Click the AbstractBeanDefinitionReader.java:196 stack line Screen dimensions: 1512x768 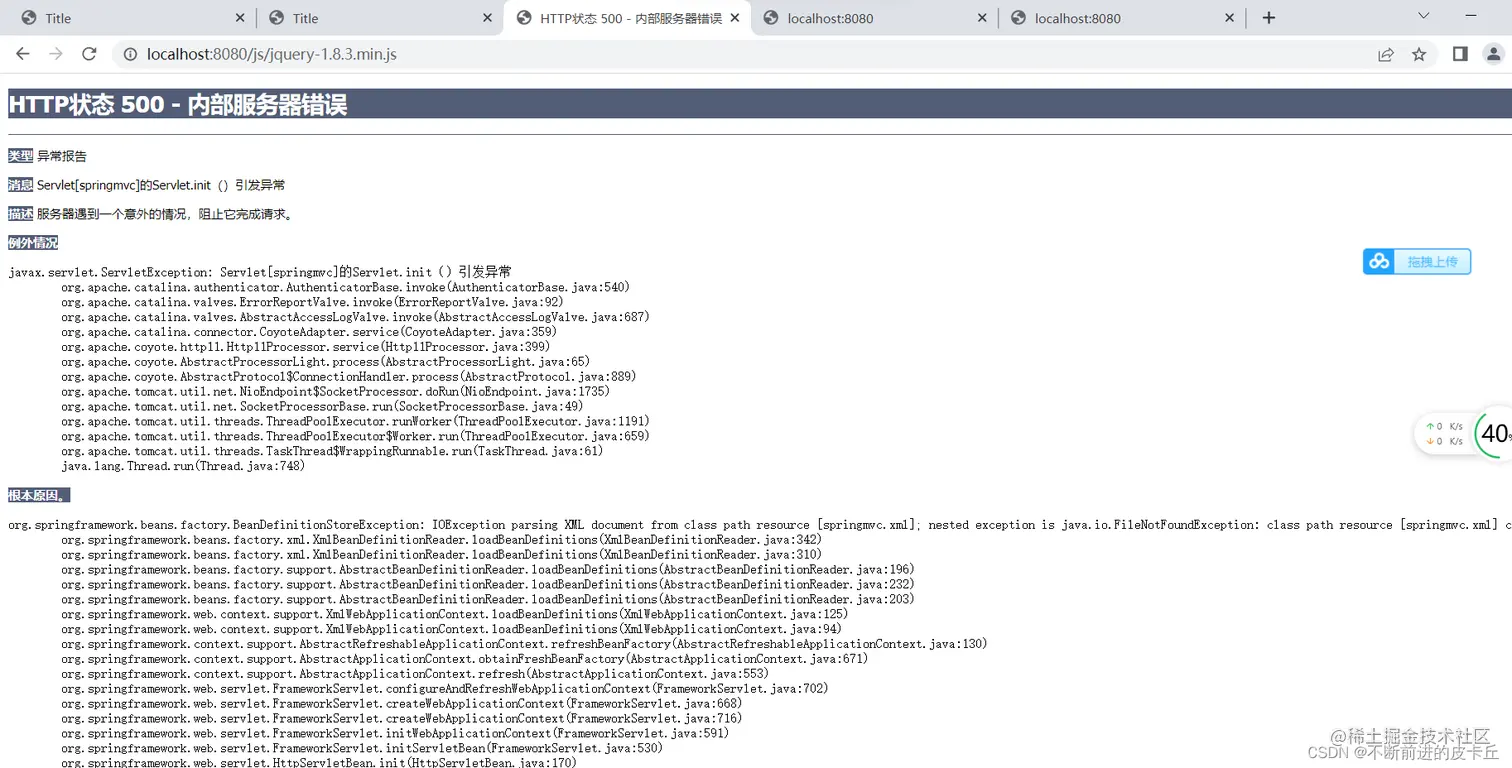[x=487, y=570]
